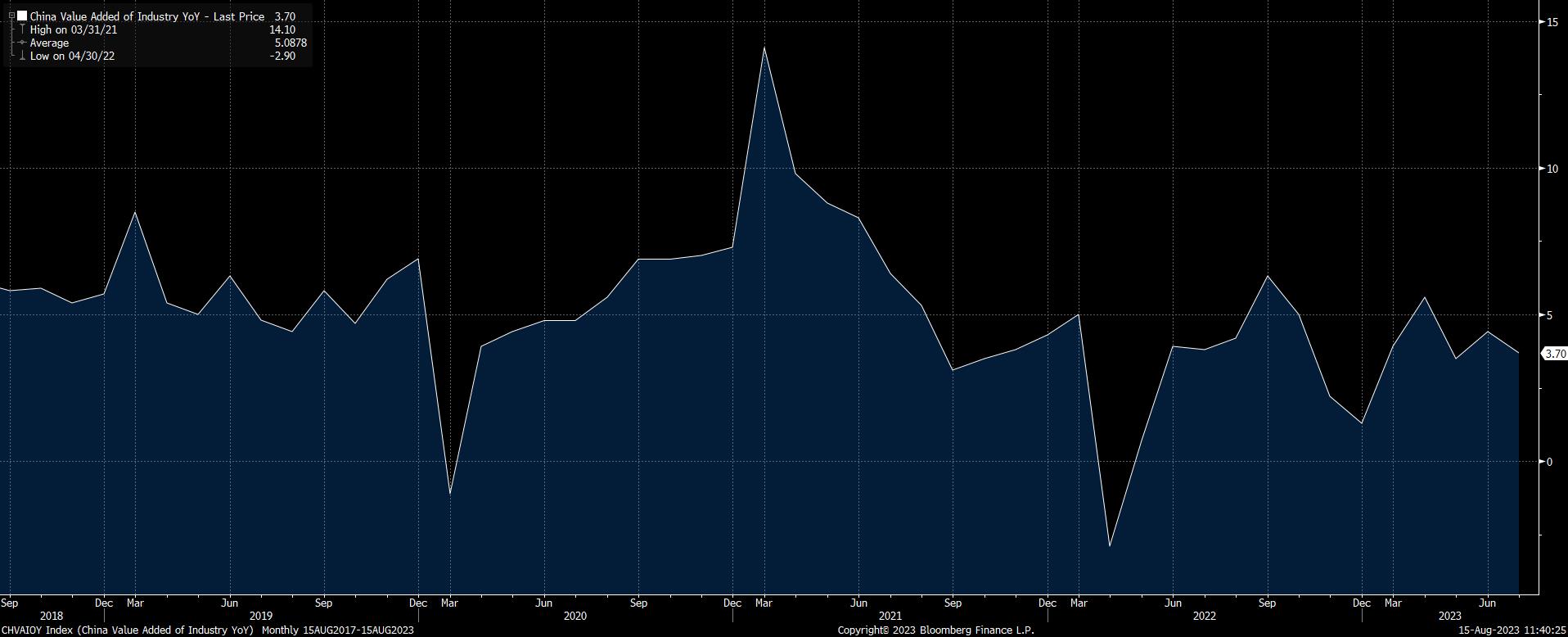Screen dimensions: 1568x637
Task: Click 'Monthly 15AUG2017-15AUG2023' footer text
Action: (337, 630)
